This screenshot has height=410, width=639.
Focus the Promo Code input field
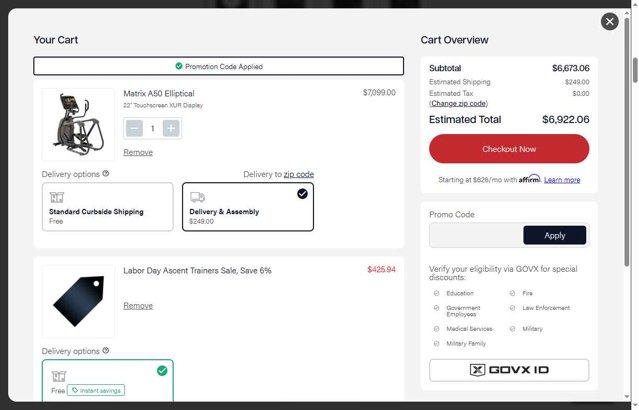(x=476, y=235)
